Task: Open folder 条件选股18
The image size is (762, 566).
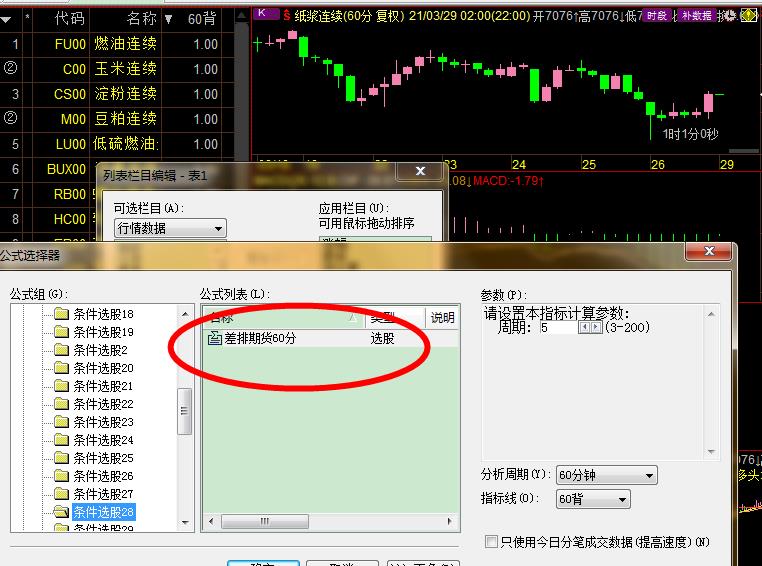Action: click(103, 314)
